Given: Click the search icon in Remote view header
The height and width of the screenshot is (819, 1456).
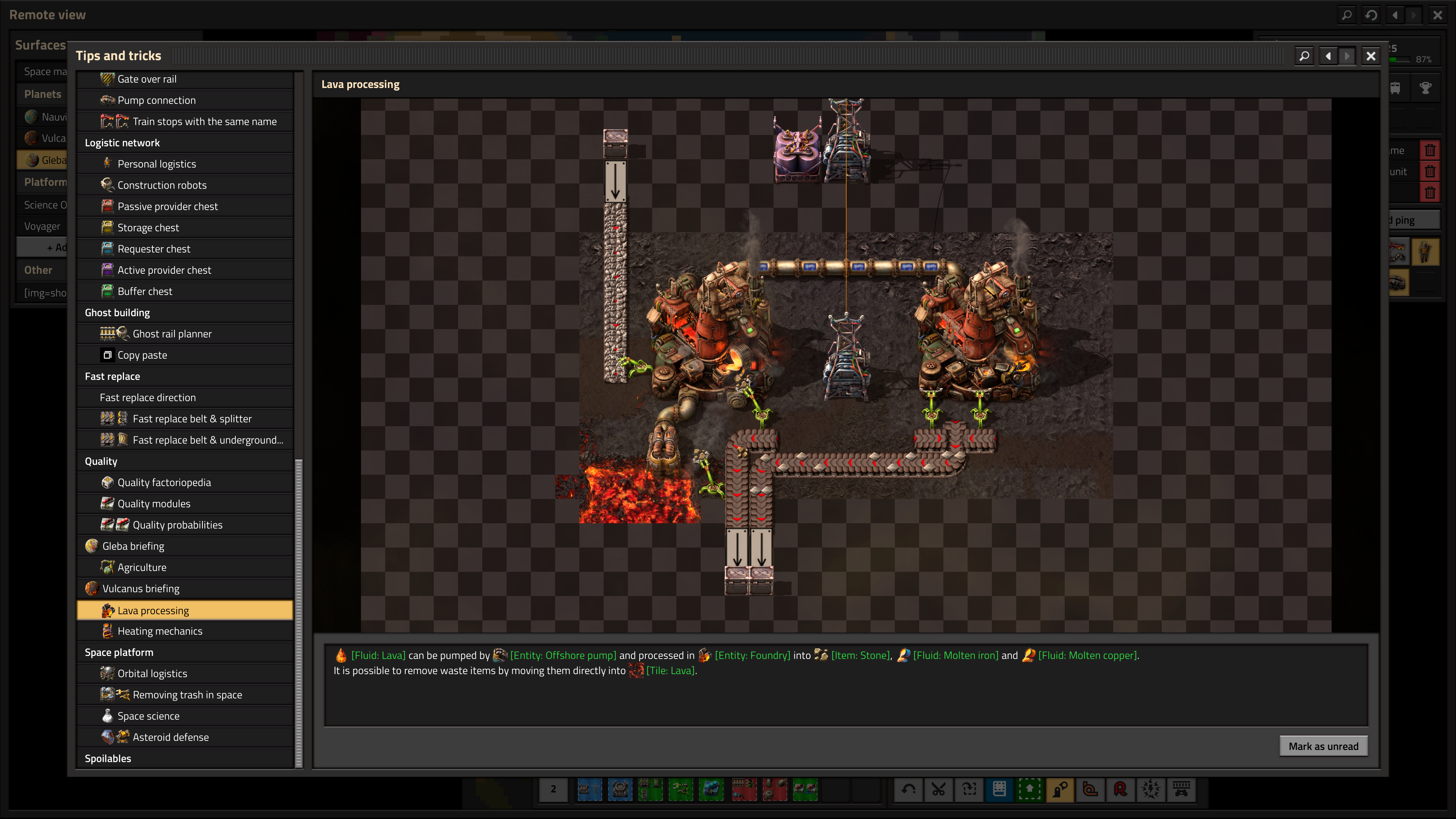Looking at the screenshot, I should (1347, 15).
